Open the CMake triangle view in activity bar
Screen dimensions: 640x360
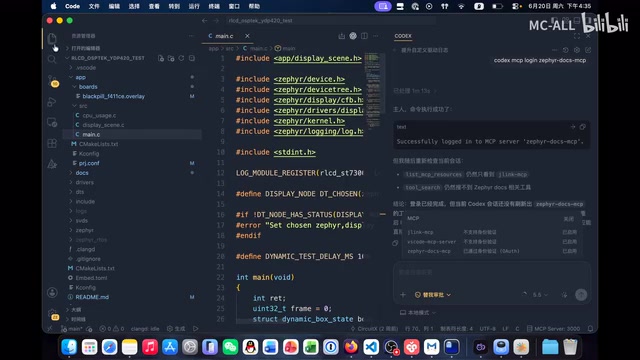(52, 164)
